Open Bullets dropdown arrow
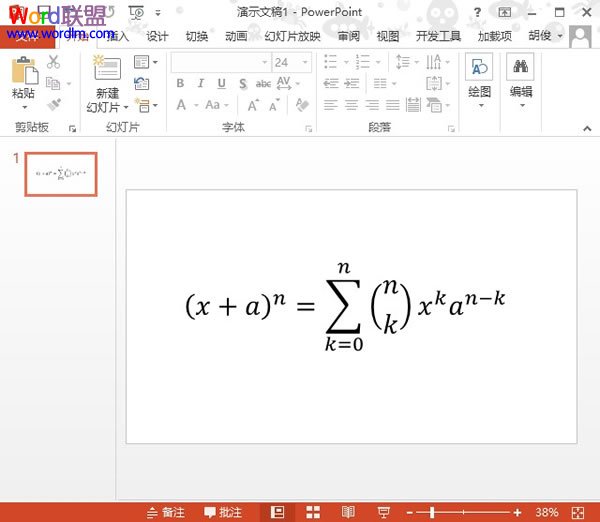600x522 pixels. 346,62
